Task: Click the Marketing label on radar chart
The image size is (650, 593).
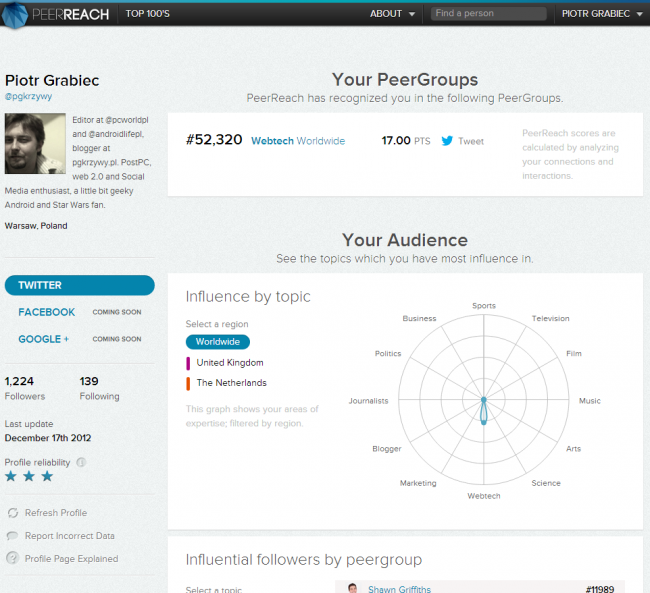Action: 418,483
